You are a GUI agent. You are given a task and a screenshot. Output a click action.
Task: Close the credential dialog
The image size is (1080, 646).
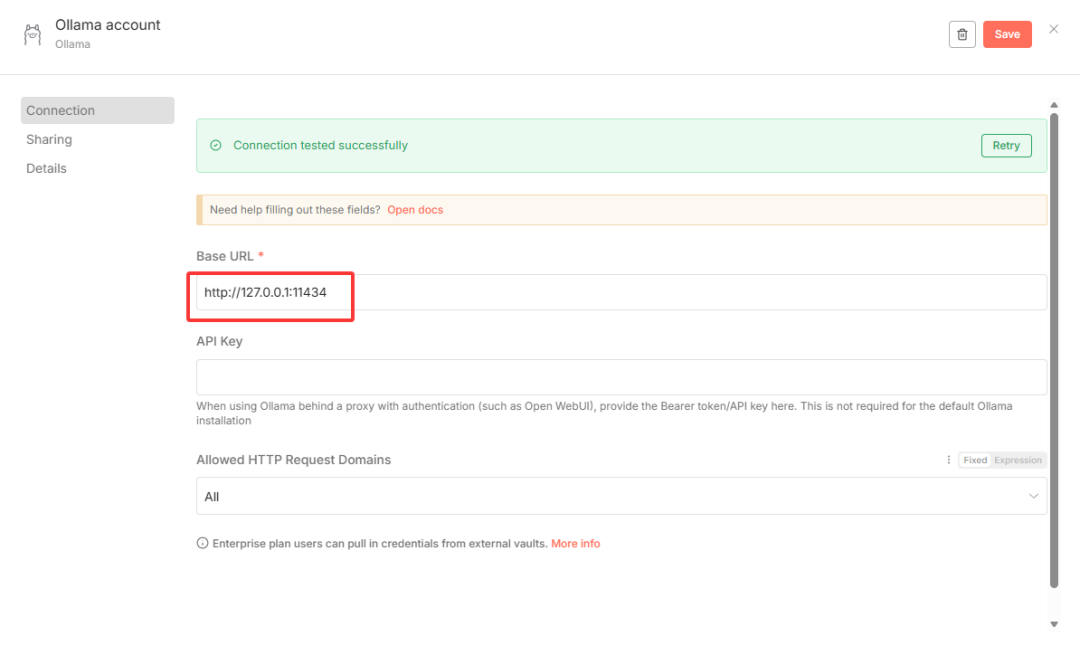coord(1053,29)
